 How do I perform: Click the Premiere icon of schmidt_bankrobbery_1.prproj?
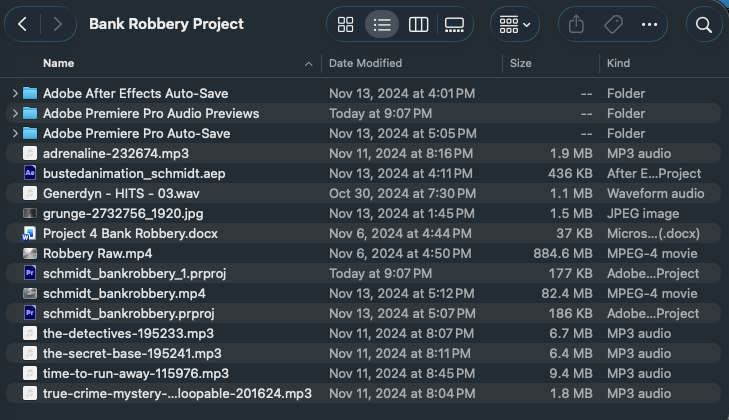pyautogui.click(x=30, y=273)
